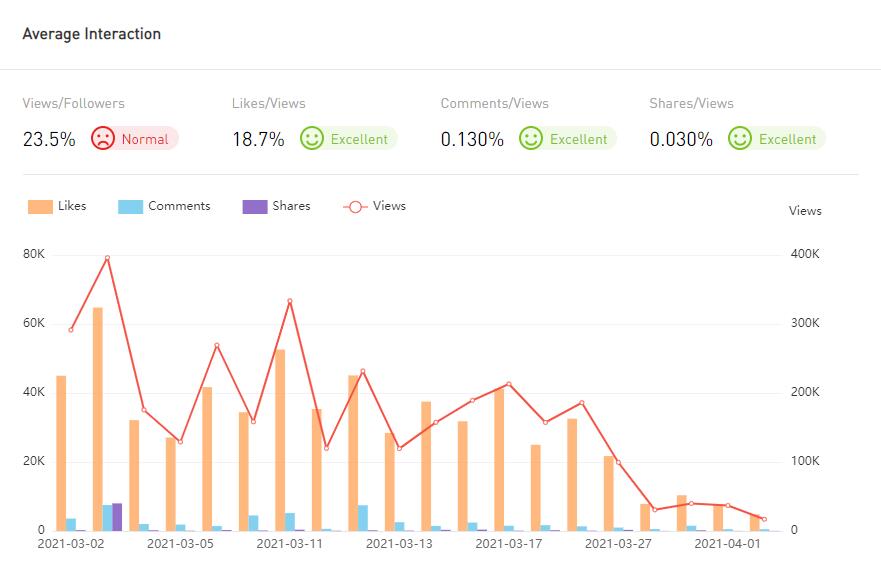
Task: Click the orange Likes legend swatch
Action: point(40,207)
